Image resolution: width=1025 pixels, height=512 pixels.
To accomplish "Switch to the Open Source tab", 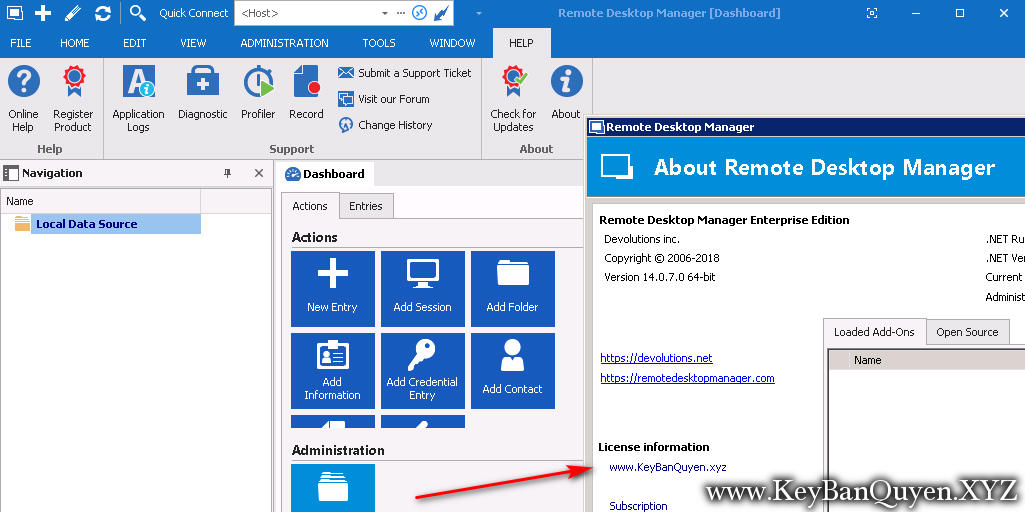I will coord(967,332).
